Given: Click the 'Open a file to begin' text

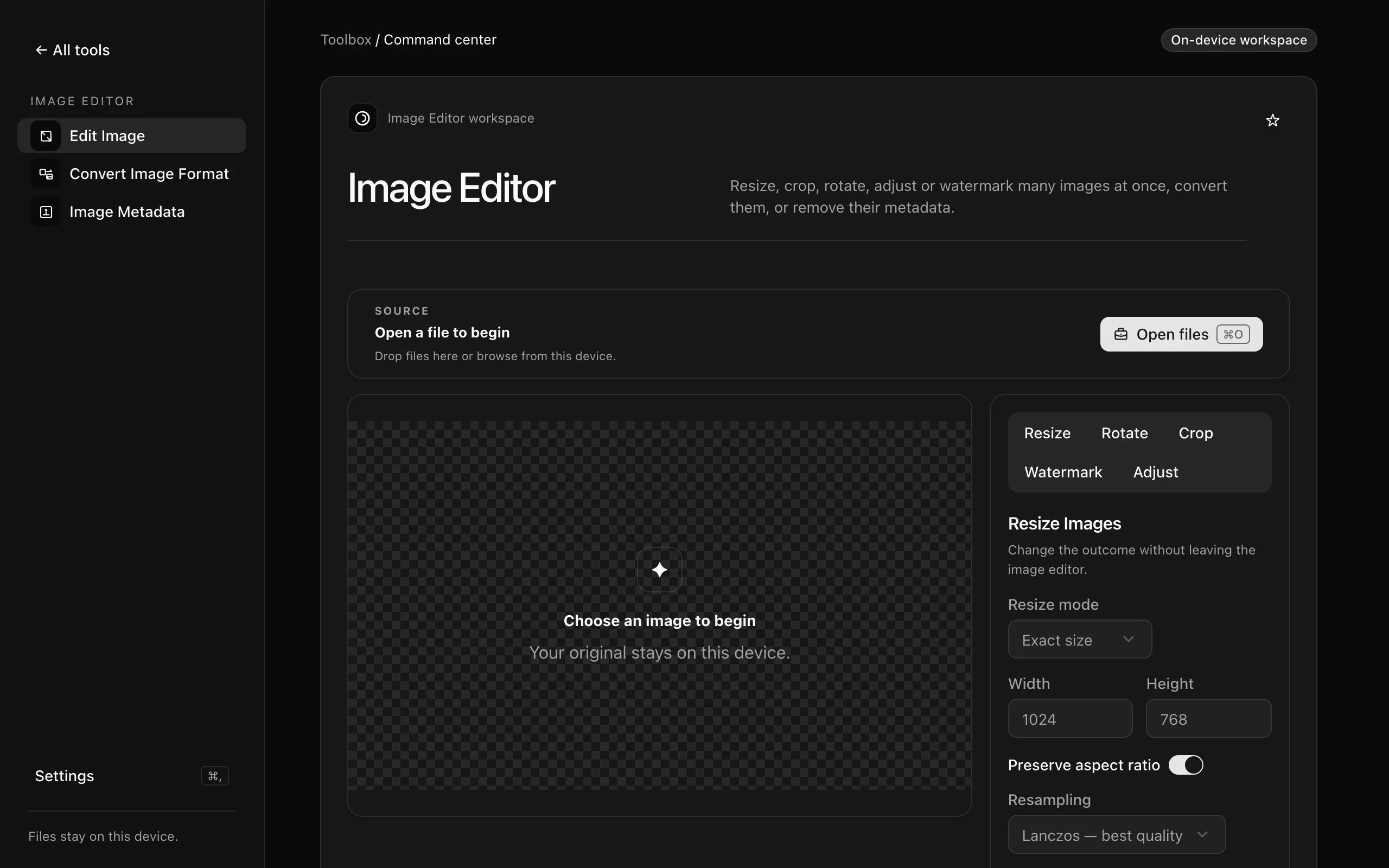Looking at the screenshot, I should [x=442, y=333].
